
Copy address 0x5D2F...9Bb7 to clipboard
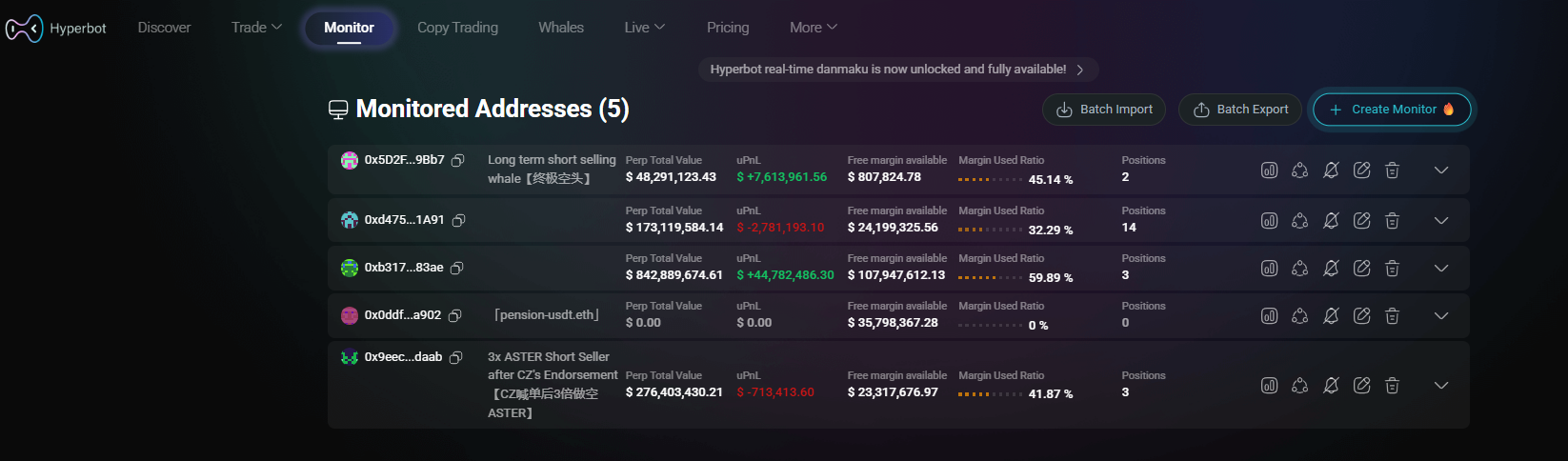tap(458, 161)
